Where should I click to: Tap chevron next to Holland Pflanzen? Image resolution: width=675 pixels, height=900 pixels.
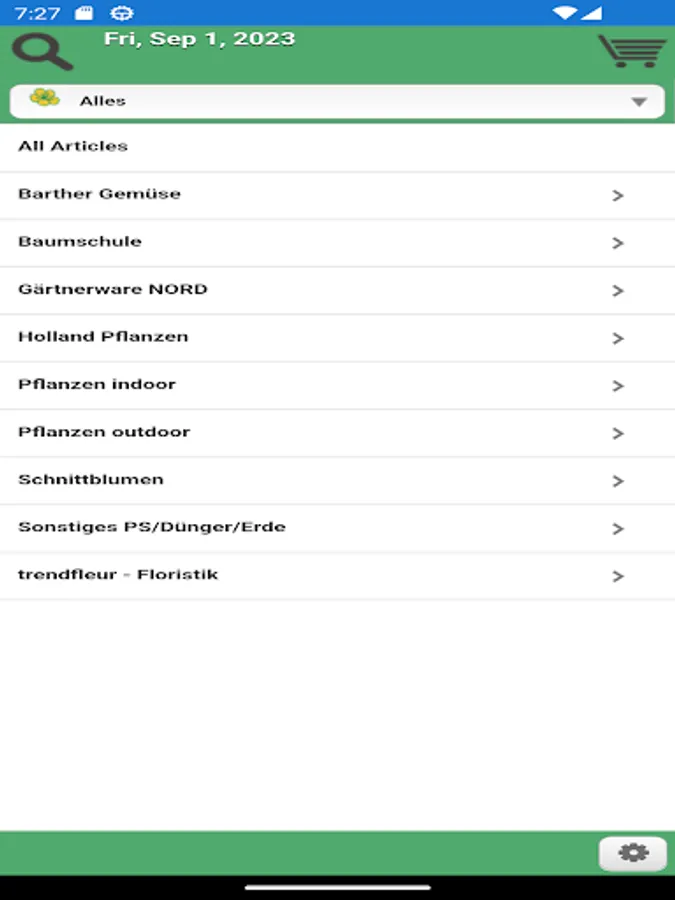(618, 338)
